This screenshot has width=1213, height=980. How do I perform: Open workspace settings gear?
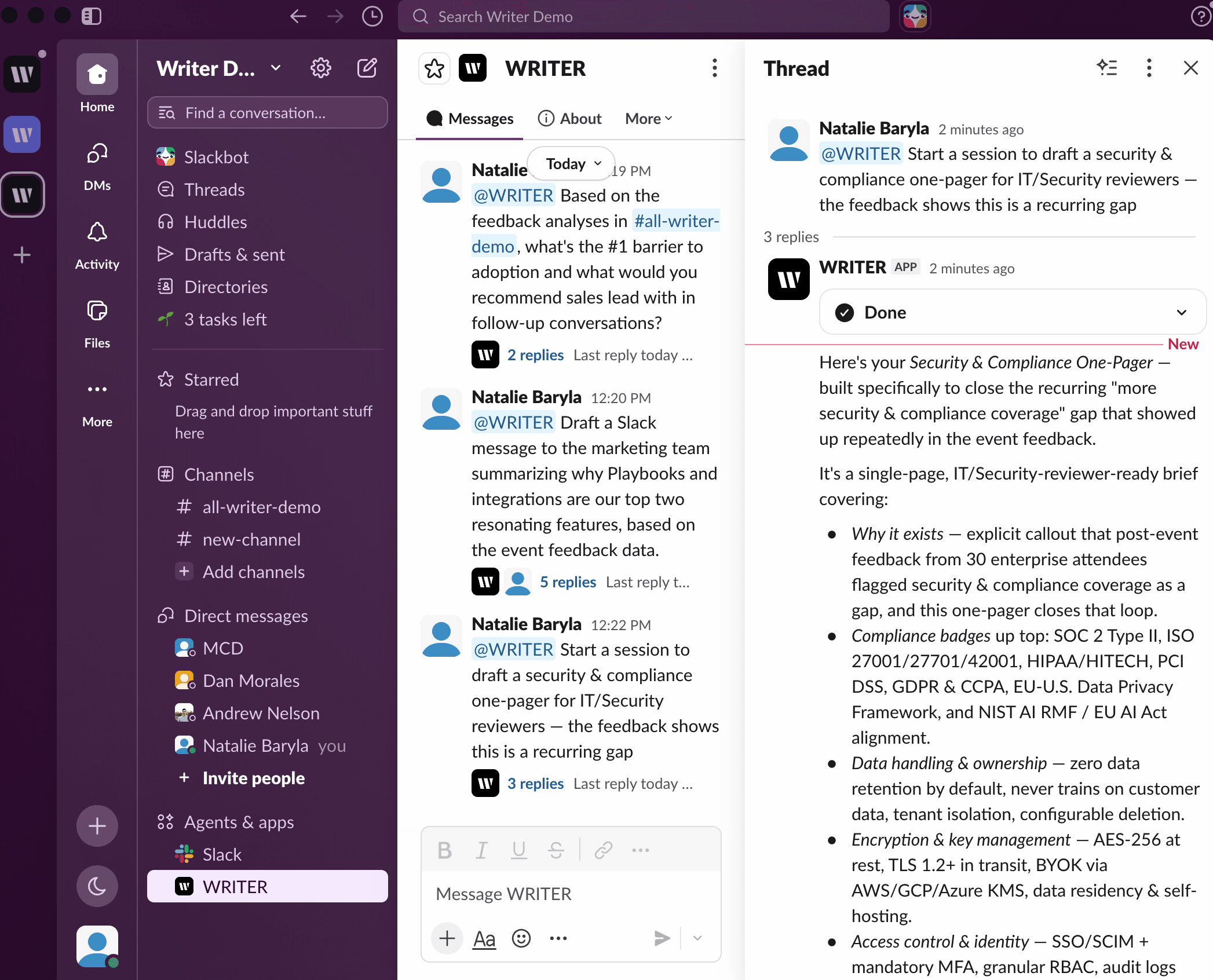point(320,68)
